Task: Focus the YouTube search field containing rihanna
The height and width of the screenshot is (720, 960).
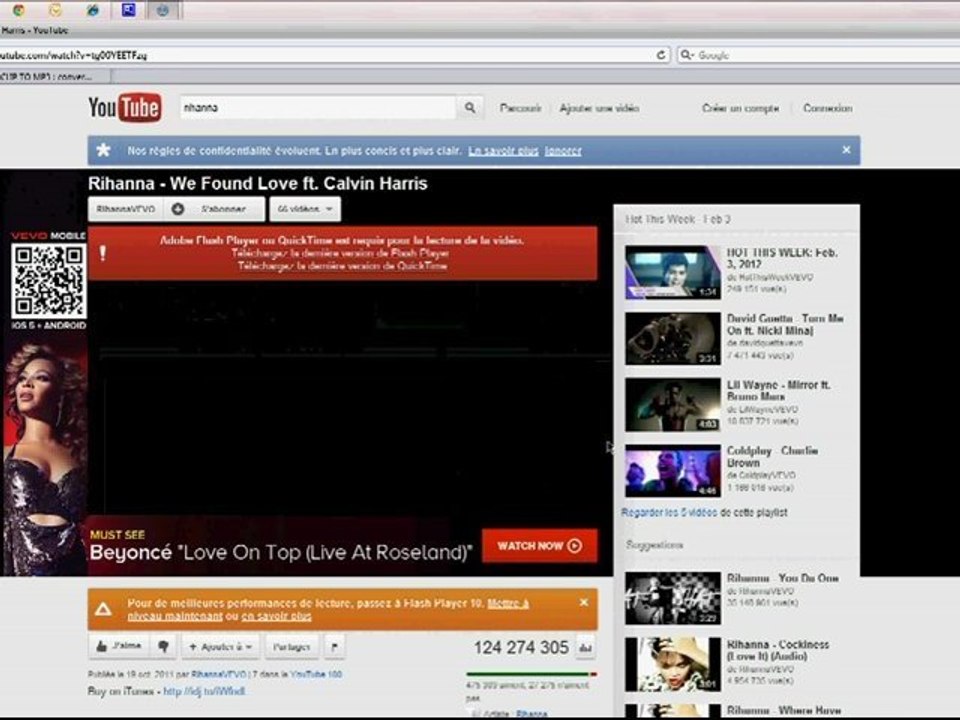Action: pyautogui.click(x=318, y=108)
